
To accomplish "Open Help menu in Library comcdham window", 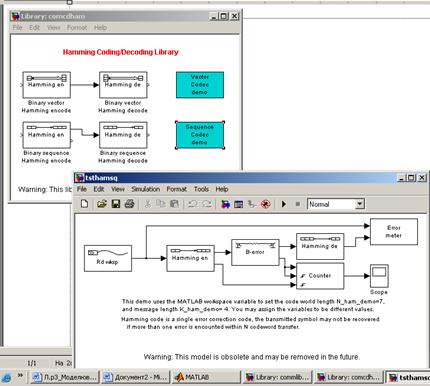I will 100,27.
